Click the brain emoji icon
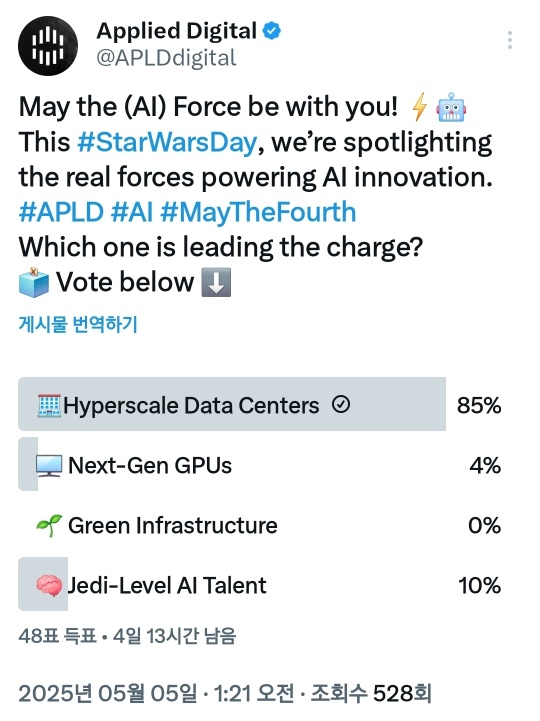540x721 pixels. [x=49, y=585]
